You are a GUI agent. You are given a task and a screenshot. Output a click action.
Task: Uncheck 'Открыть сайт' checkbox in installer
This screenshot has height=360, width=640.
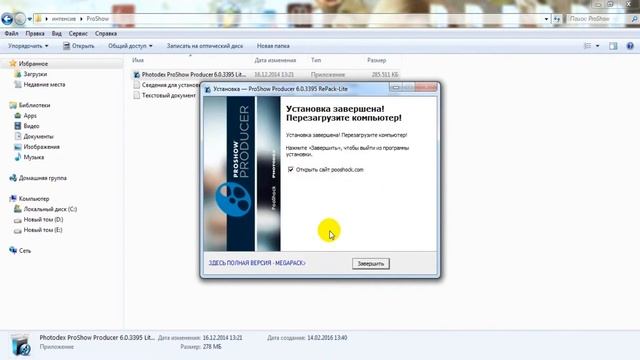pos(291,169)
